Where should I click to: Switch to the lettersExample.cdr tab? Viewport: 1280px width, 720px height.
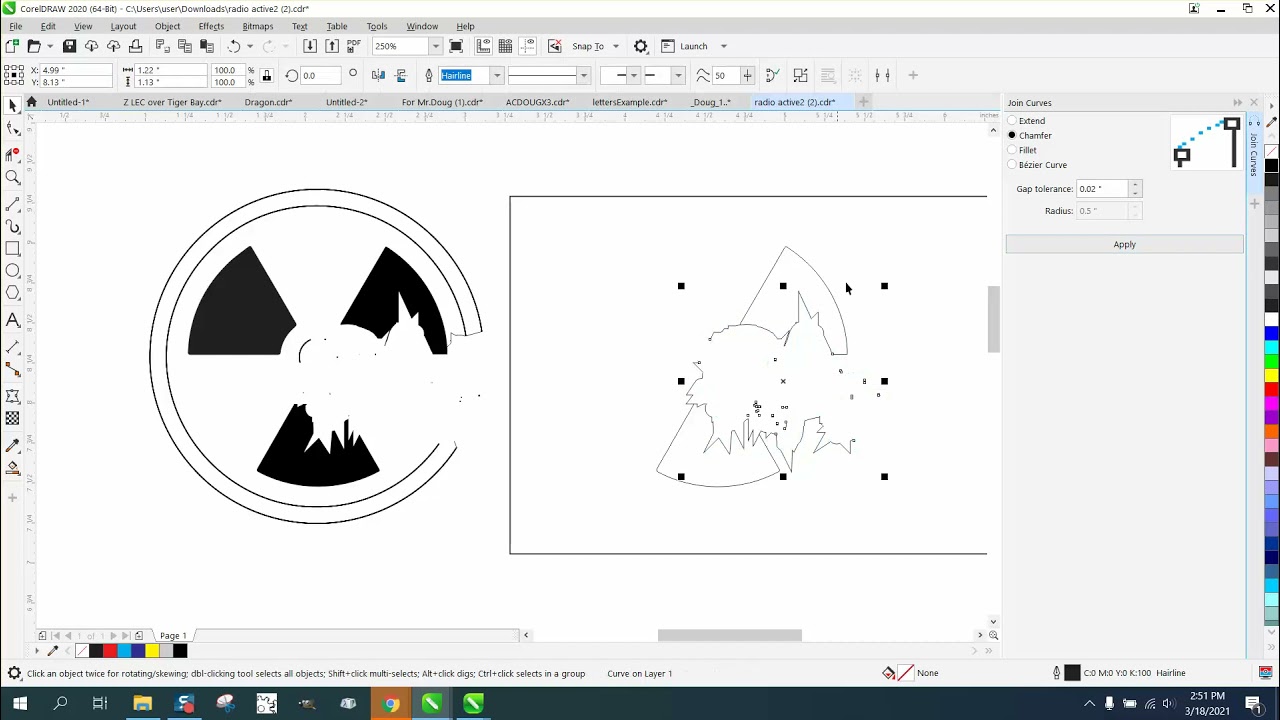629,102
